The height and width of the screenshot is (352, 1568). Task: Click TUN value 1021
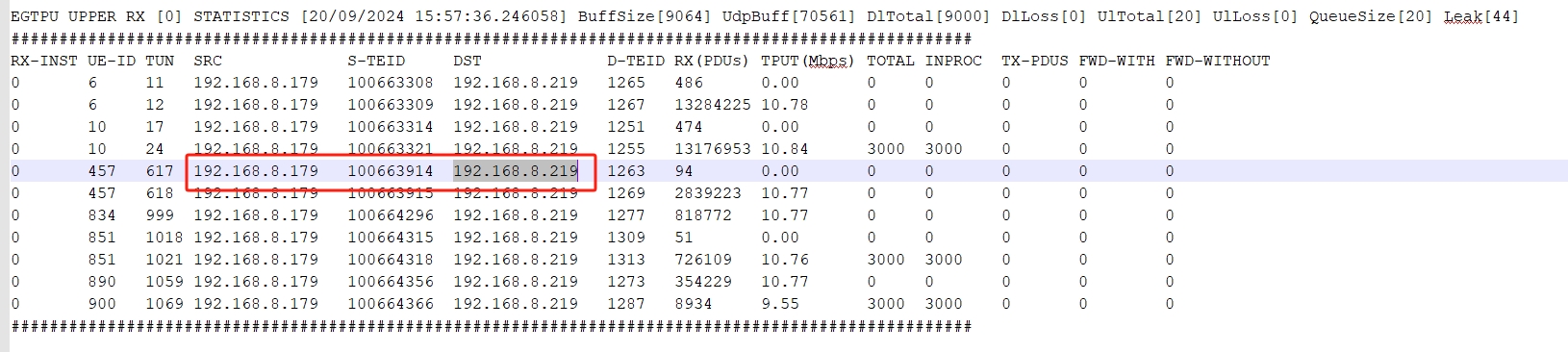click(164, 260)
